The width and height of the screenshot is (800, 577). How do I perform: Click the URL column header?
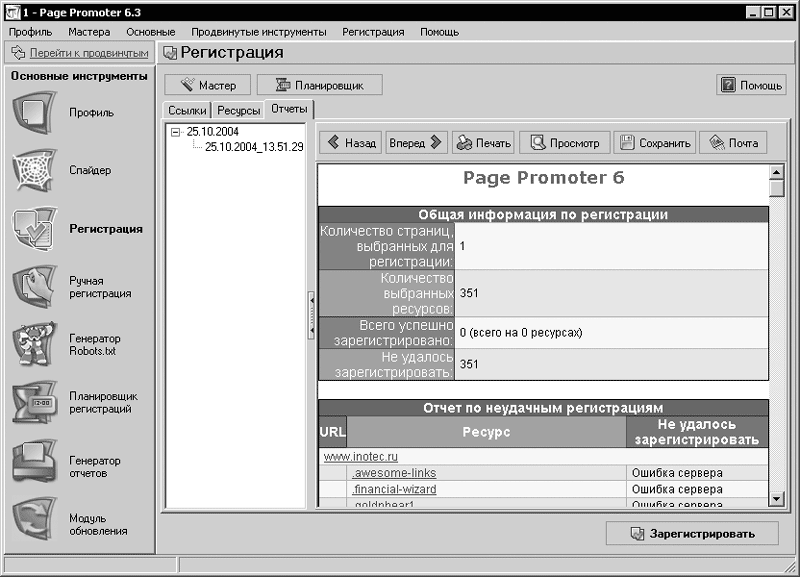[333, 432]
